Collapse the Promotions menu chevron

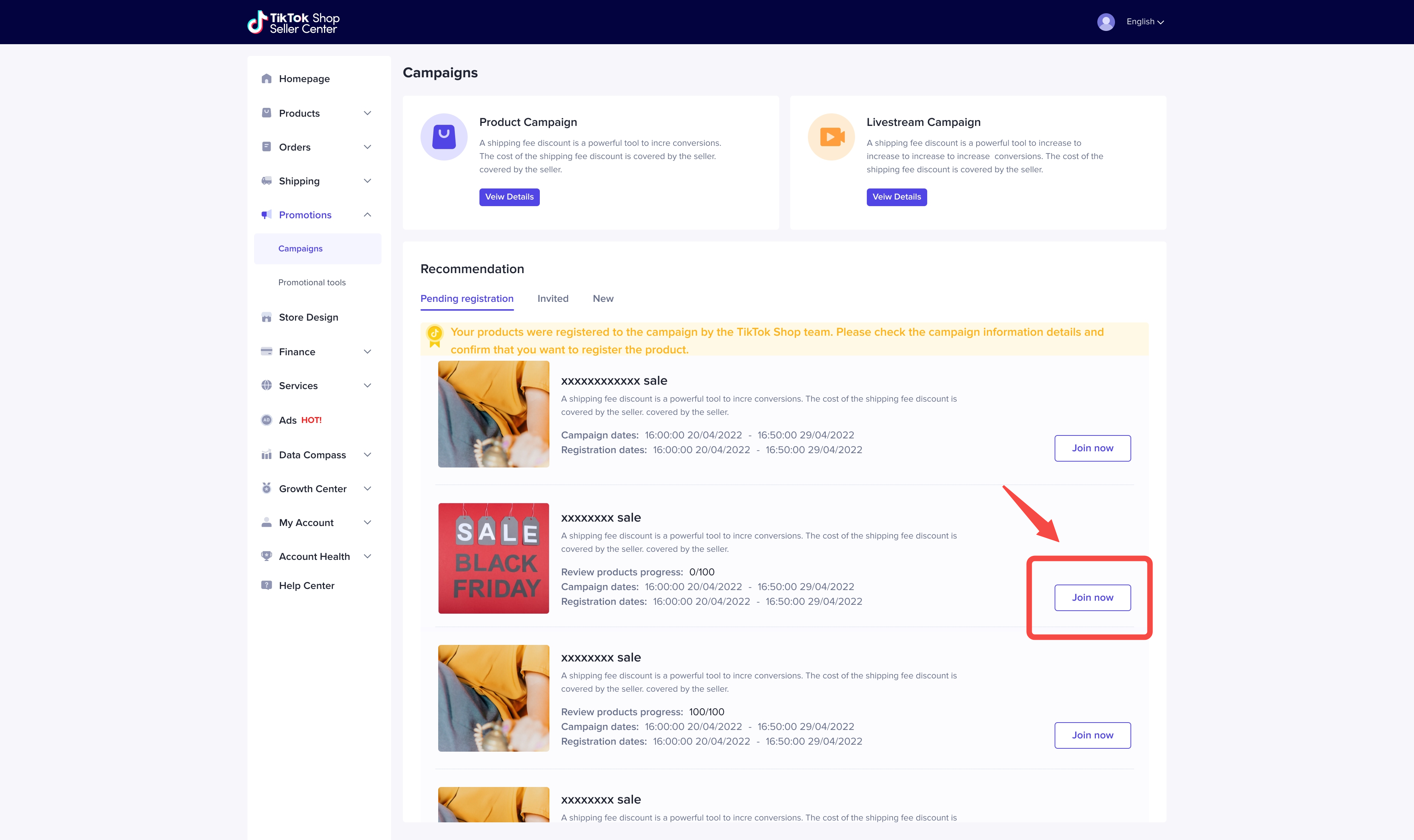click(x=367, y=215)
